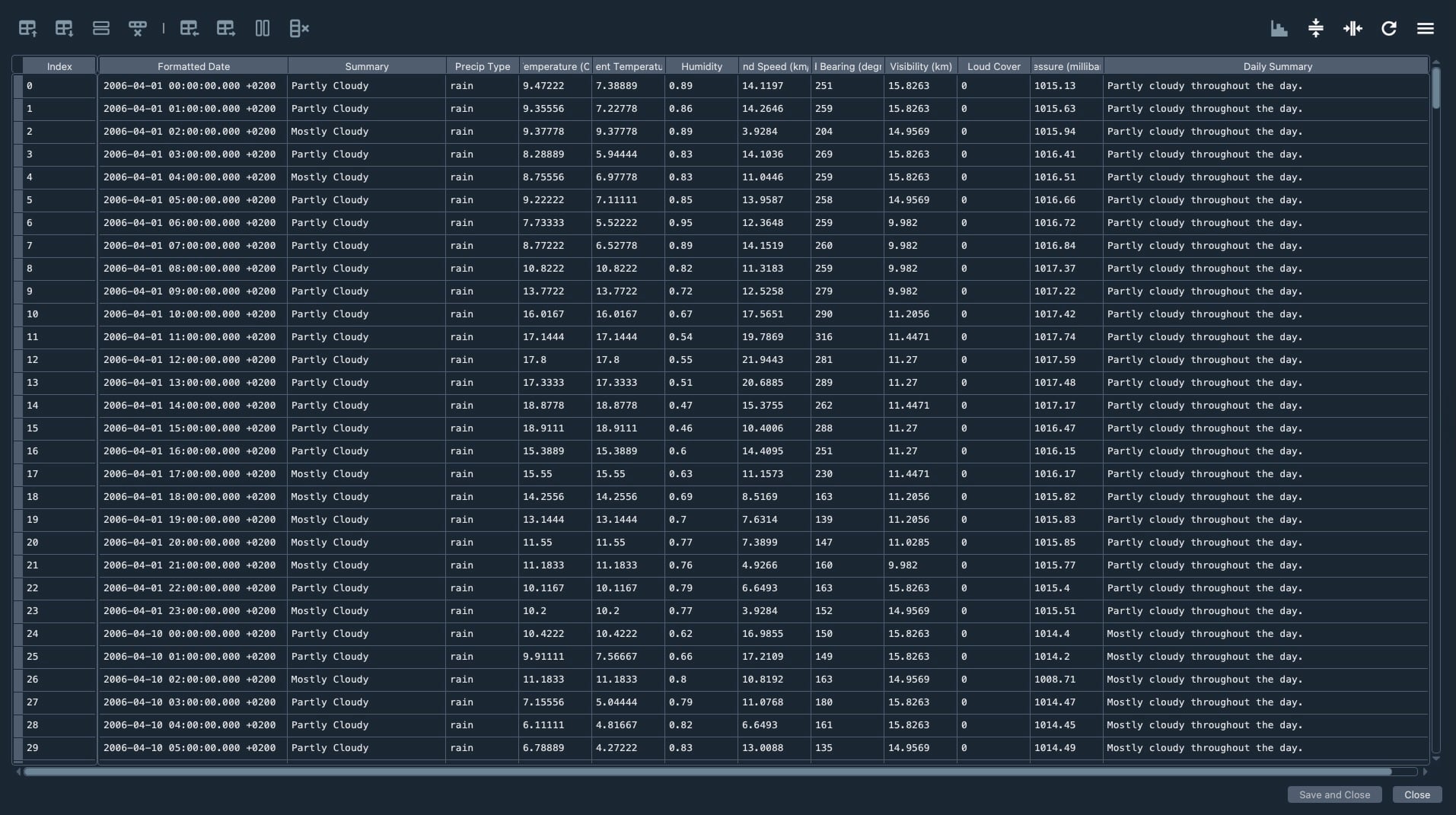The height and width of the screenshot is (815, 1456).
Task: Click the vertical scrollbar thumb
Action: click(x=1435, y=88)
